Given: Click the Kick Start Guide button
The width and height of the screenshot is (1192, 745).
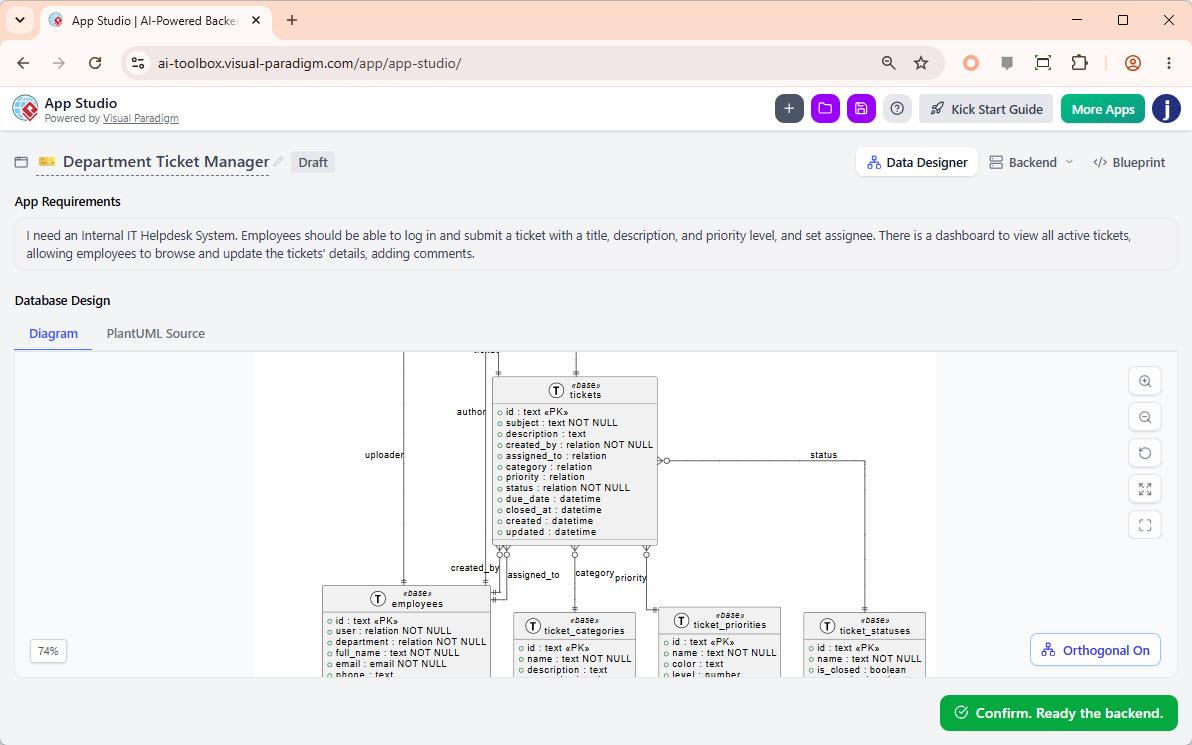Looking at the screenshot, I should pos(986,109).
